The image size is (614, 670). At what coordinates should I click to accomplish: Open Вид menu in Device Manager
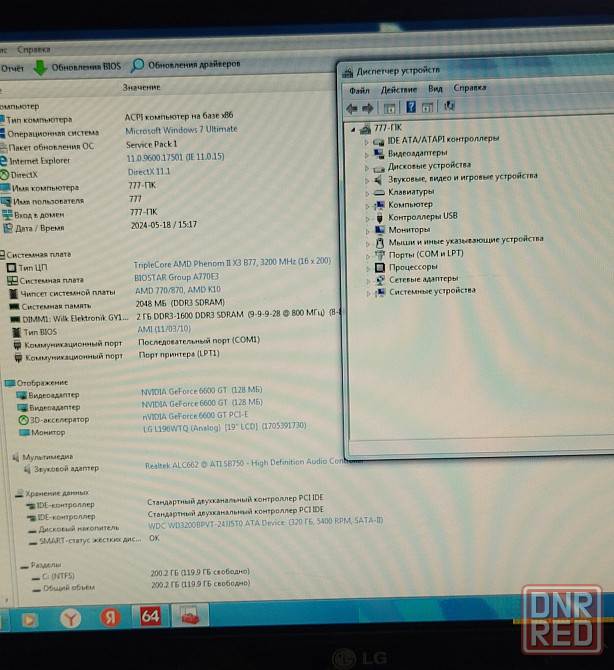coord(435,88)
